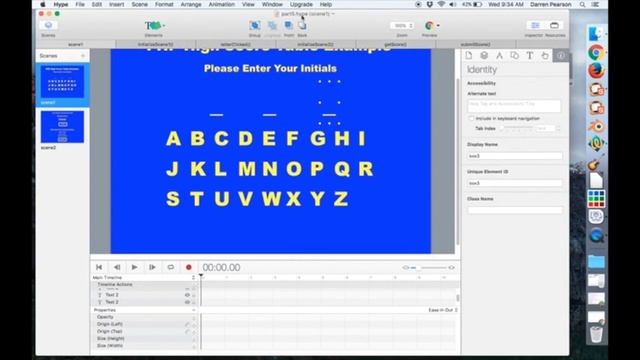Screen dimensions: 640x360
Task: Select the letter Z on canvas
Action: pos(341,199)
